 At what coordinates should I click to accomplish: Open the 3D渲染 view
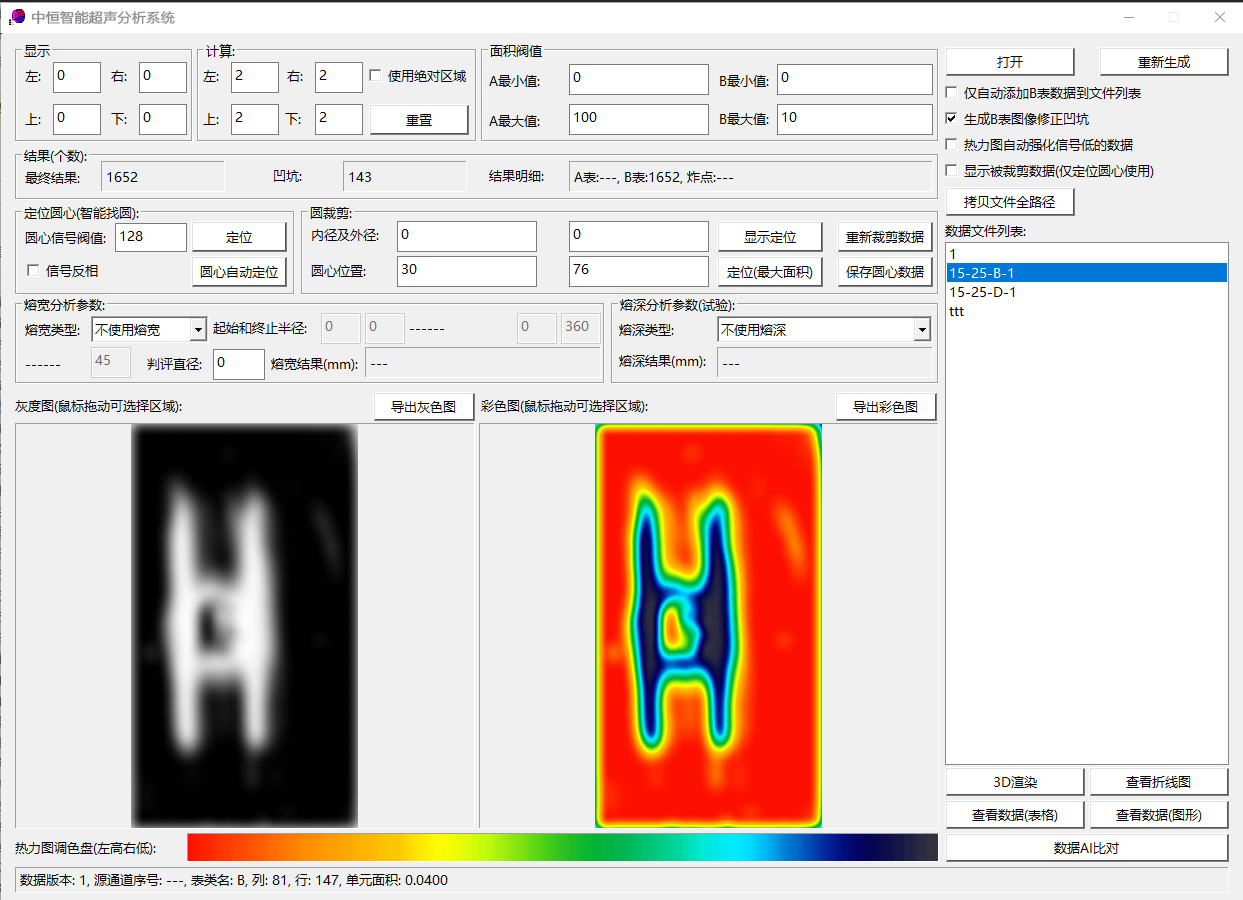[1015, 782]
